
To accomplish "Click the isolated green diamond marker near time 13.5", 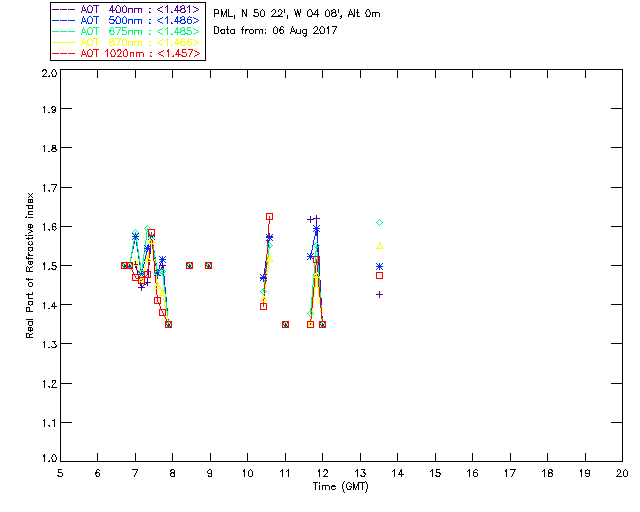I will (380, 223).
